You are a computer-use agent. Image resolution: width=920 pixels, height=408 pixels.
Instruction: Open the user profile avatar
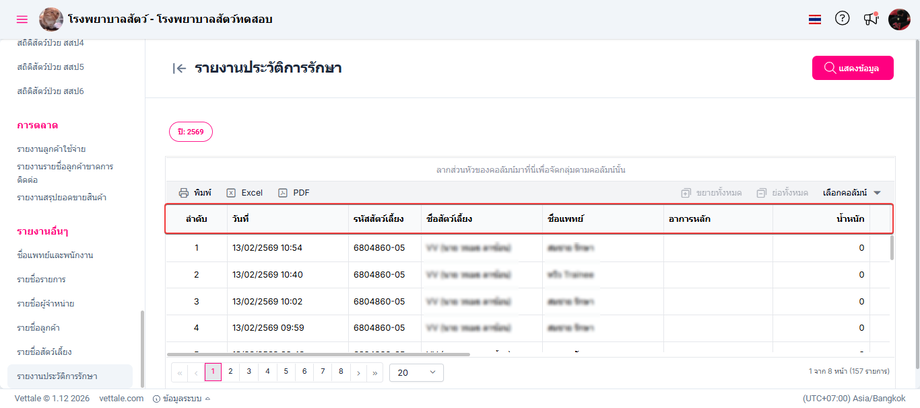(899, 19)
